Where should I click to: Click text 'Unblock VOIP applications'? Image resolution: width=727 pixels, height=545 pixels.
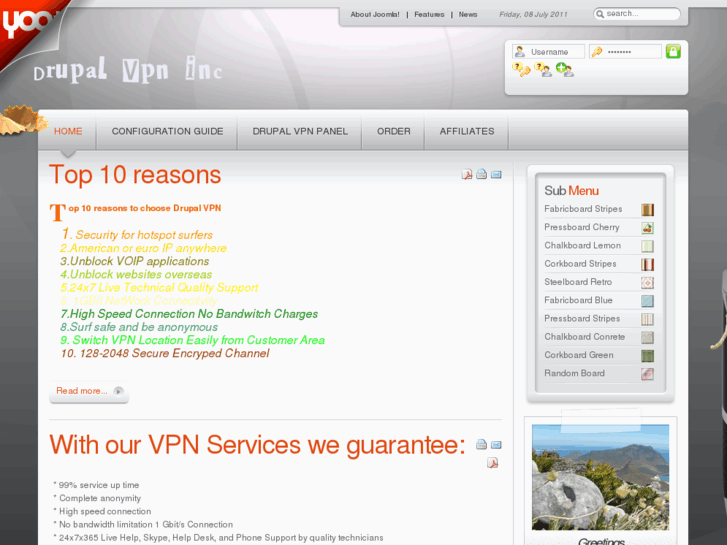[x=139, y=261]
